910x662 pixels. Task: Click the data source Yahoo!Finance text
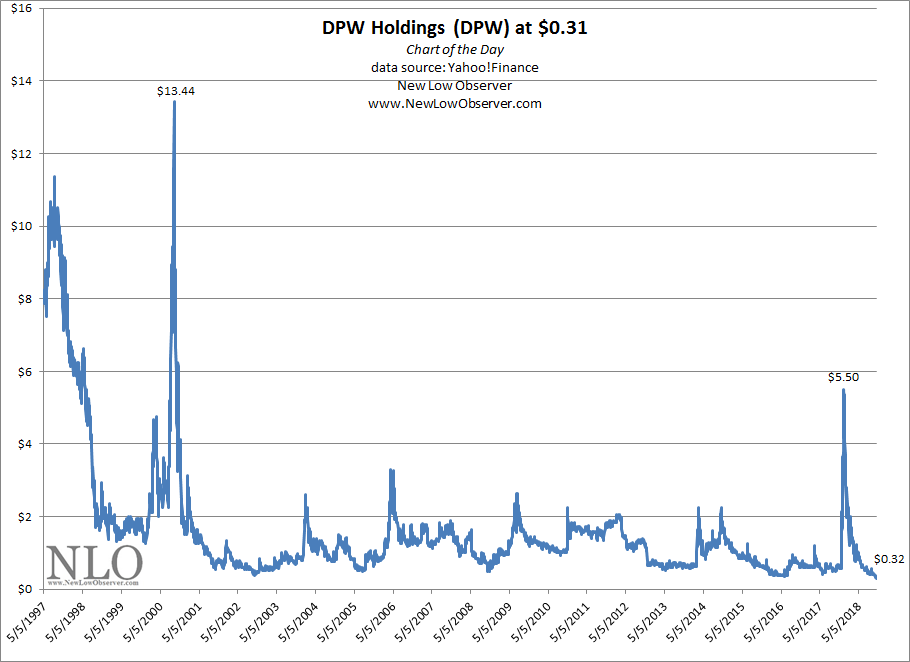click(455, 67)
